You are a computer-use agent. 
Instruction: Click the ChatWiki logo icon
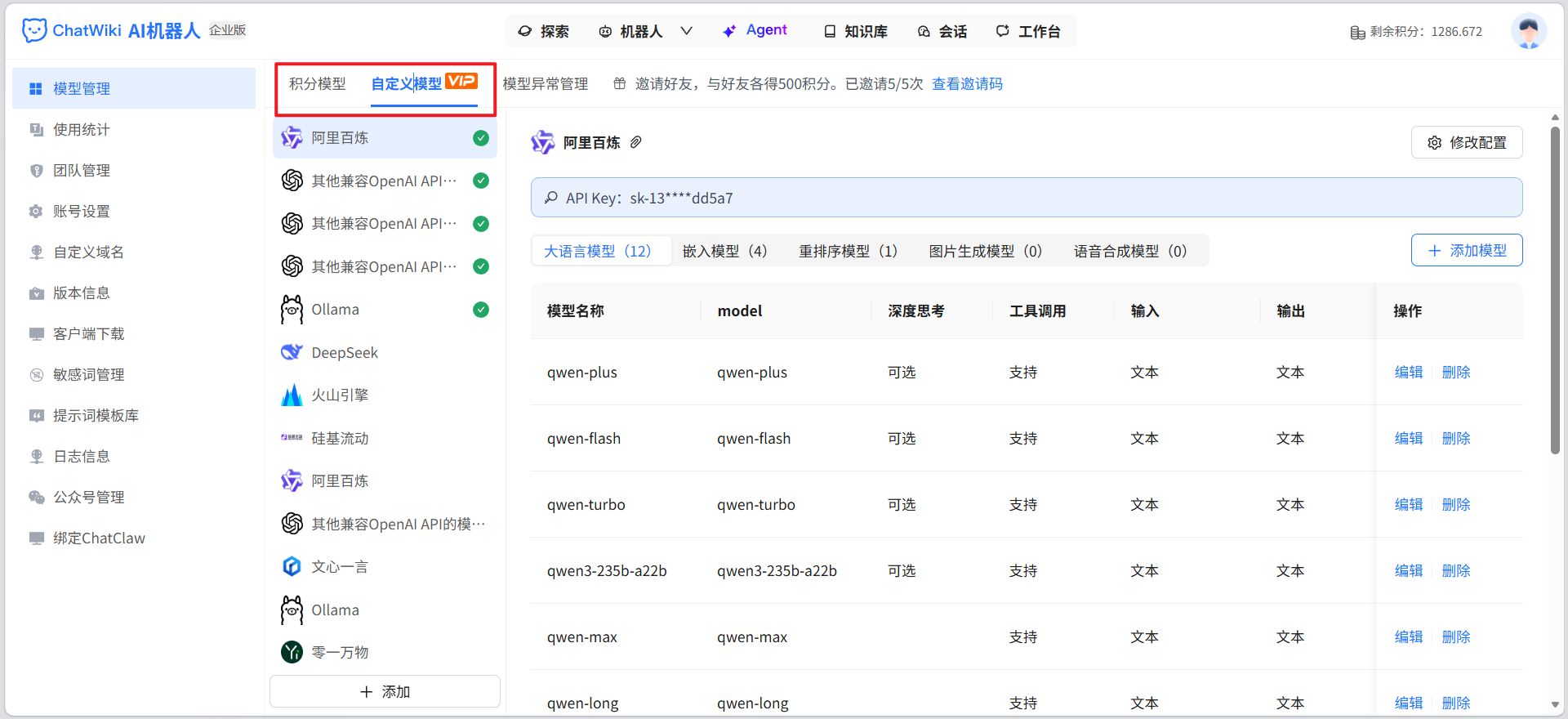(34, 30)
